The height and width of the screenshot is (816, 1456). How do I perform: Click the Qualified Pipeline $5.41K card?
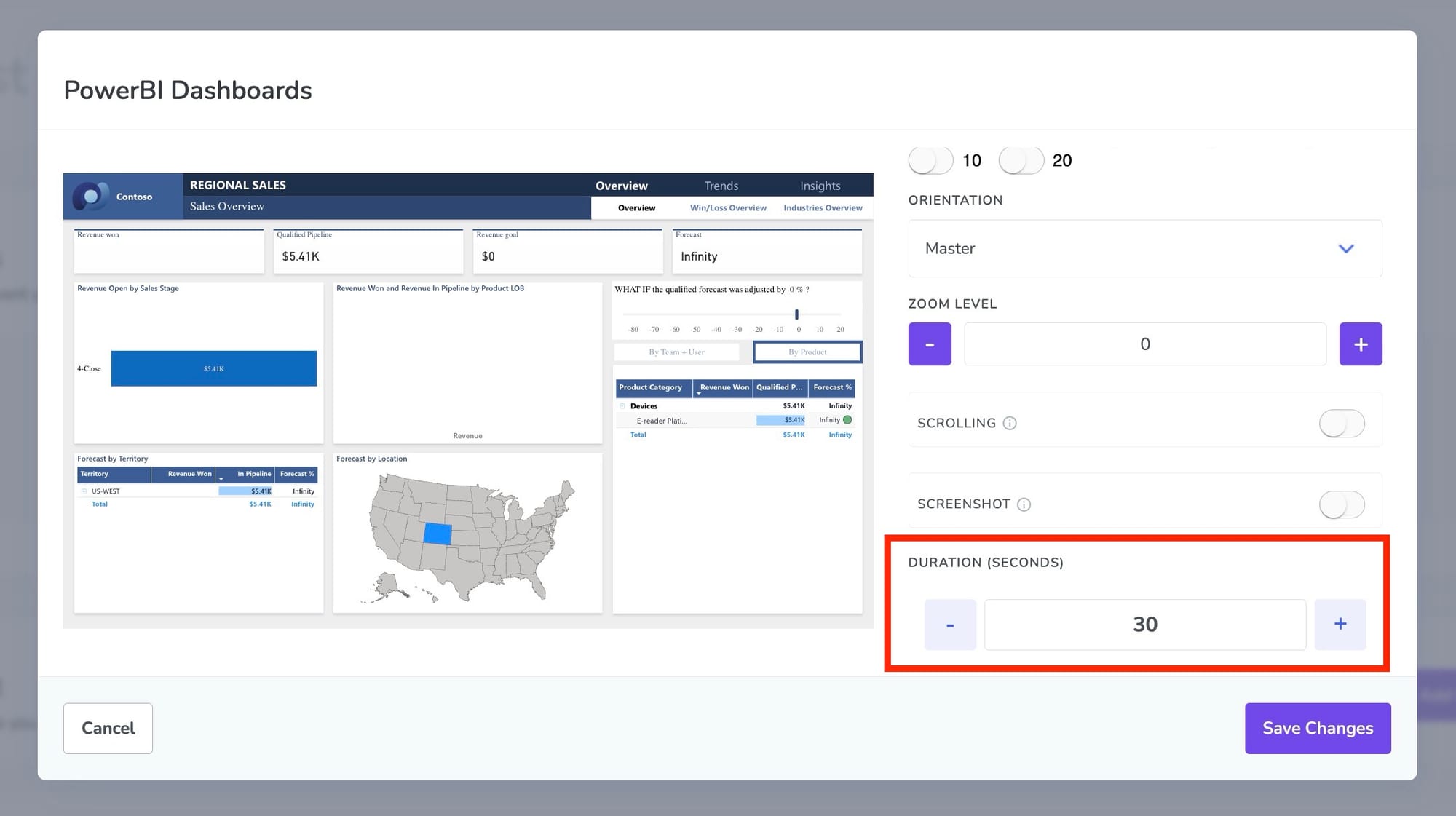368,251
